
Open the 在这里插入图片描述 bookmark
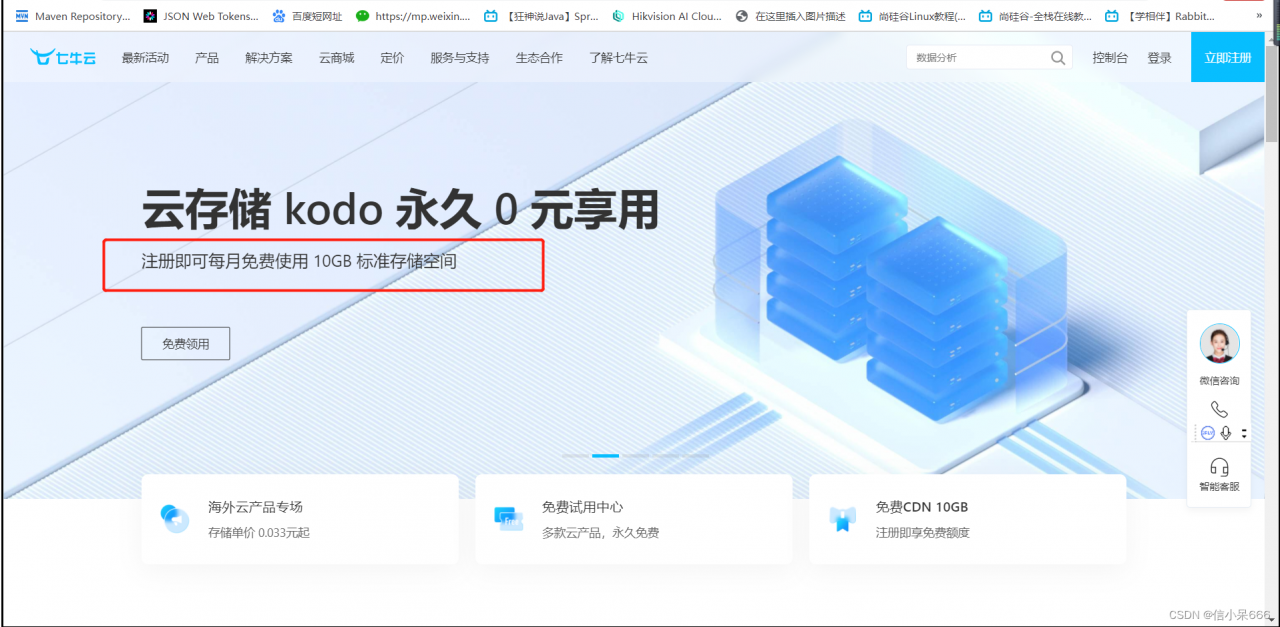[x=790, y=16]
